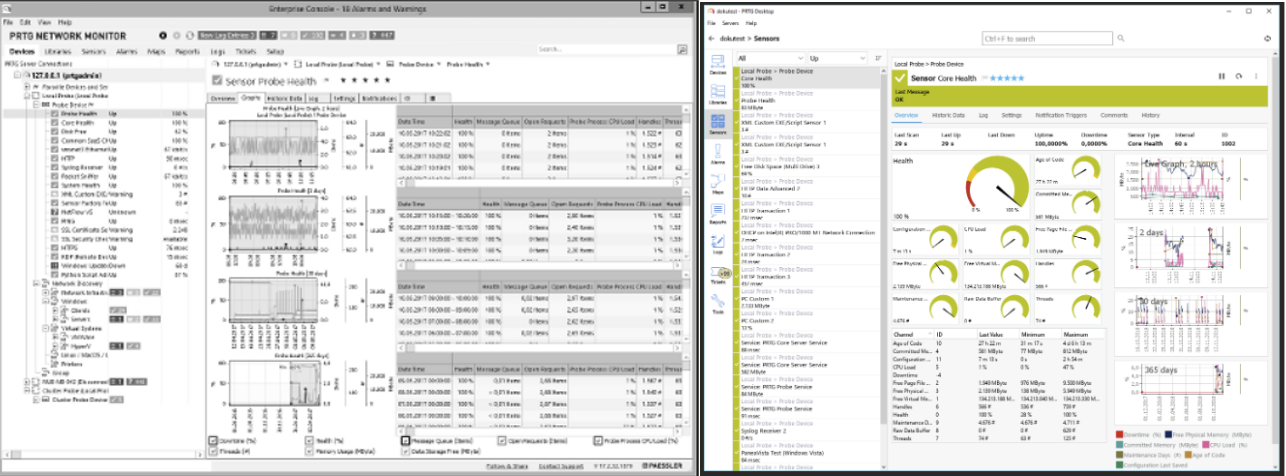Open the Up status filter dropdown
Image resolution: width=1286 pixels, height=476 pixels.
[x=838, y=58]
